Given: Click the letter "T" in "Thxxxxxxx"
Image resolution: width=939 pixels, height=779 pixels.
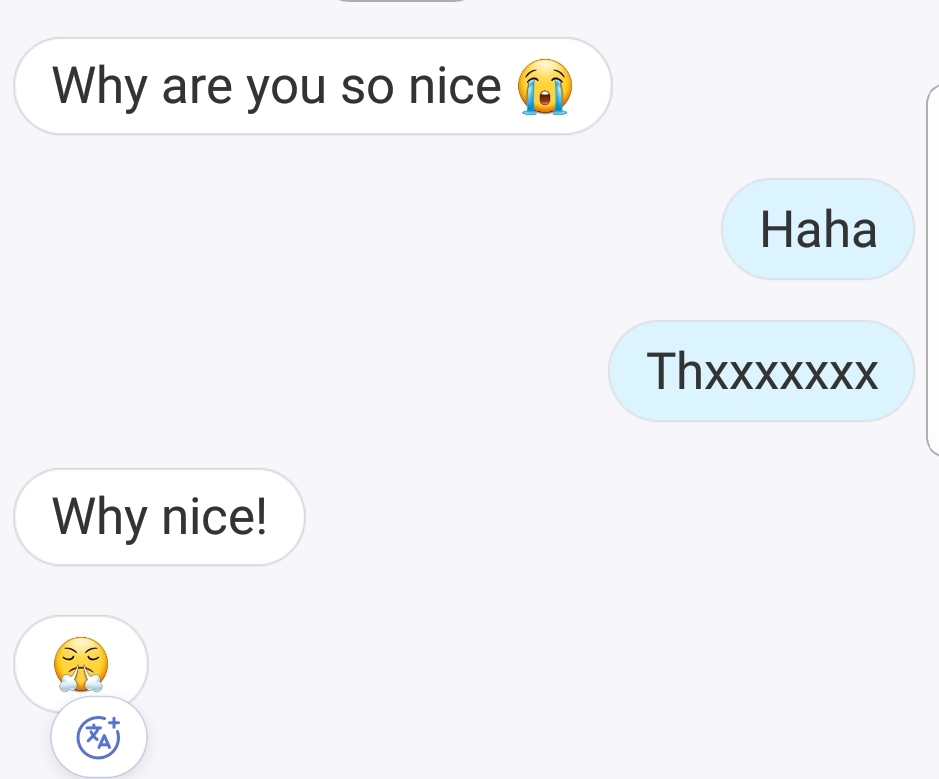Looking at the screenshot, I should pyautogui.click(x=662, y=371).
